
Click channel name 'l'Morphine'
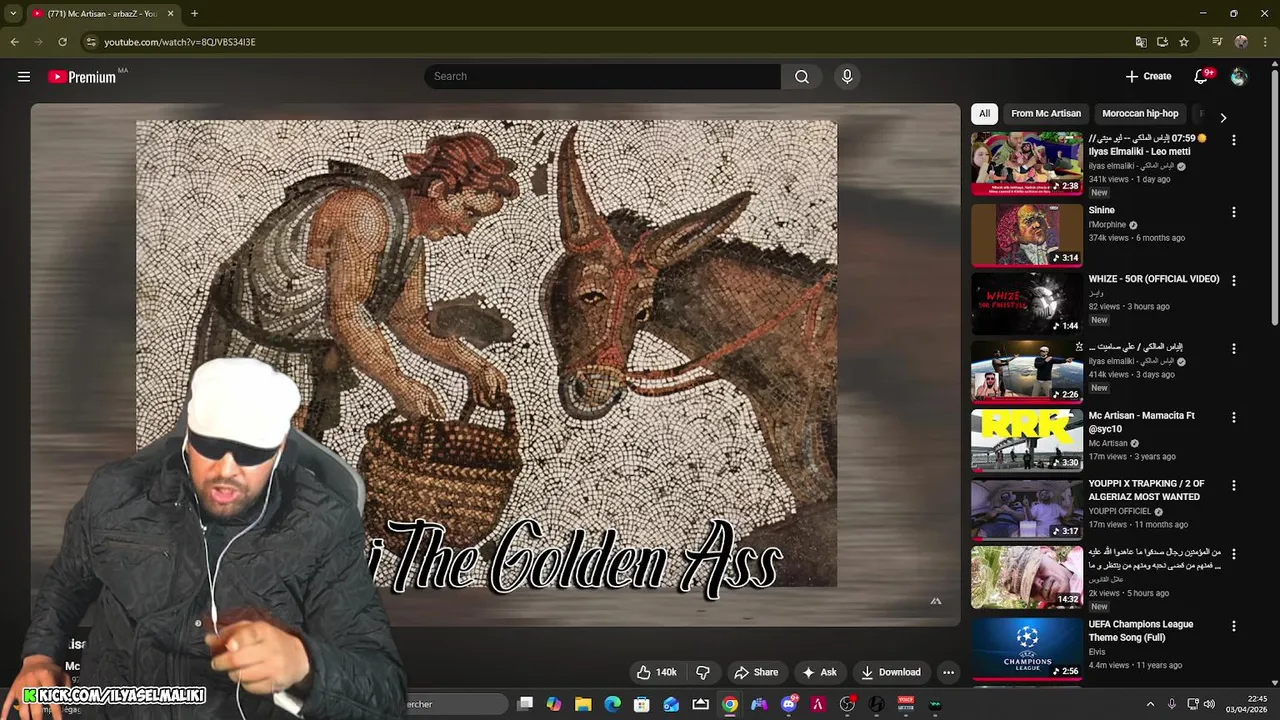[x=1107, y=225]
